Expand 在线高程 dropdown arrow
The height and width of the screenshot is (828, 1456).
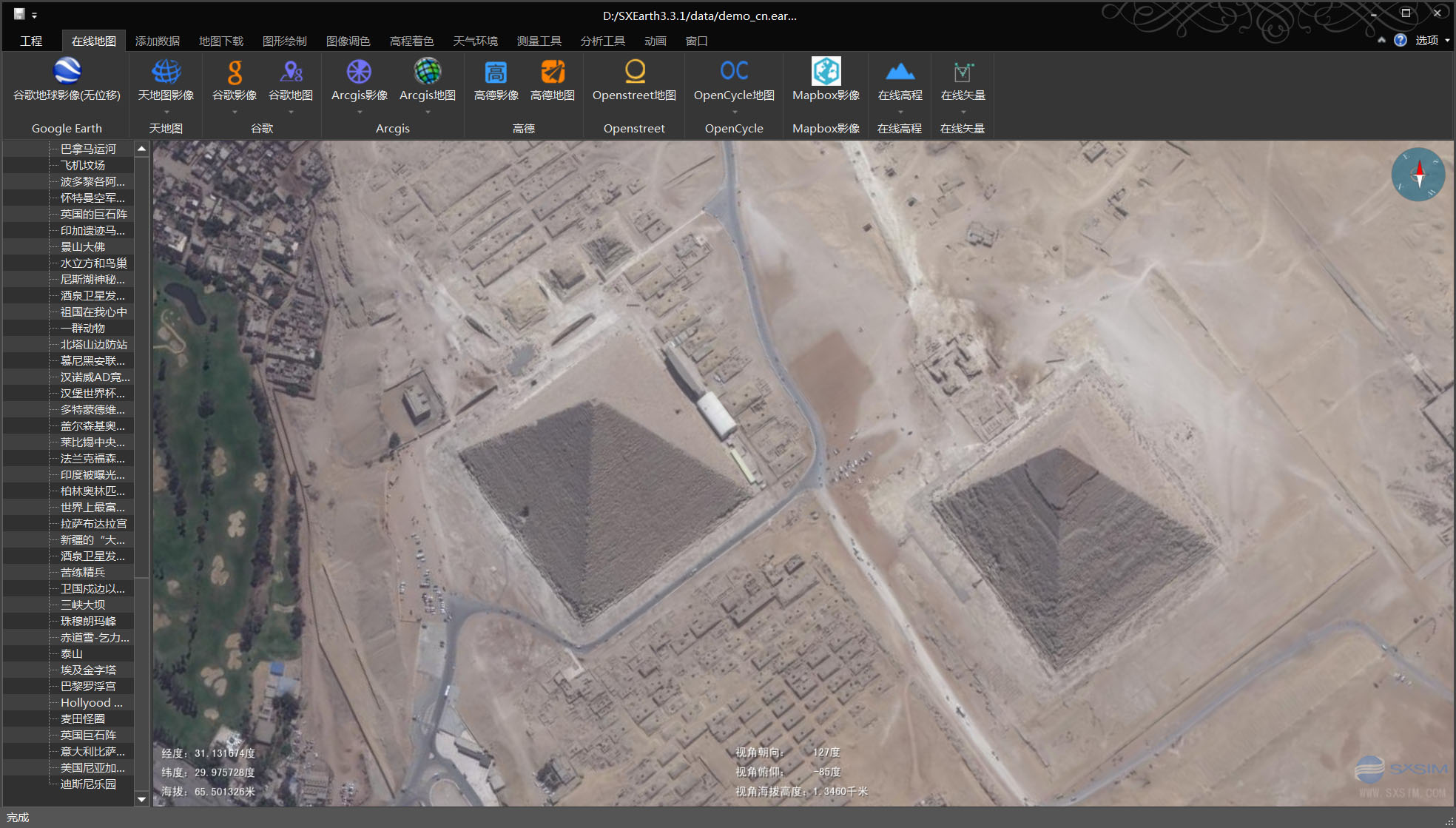tap(900, 112)
